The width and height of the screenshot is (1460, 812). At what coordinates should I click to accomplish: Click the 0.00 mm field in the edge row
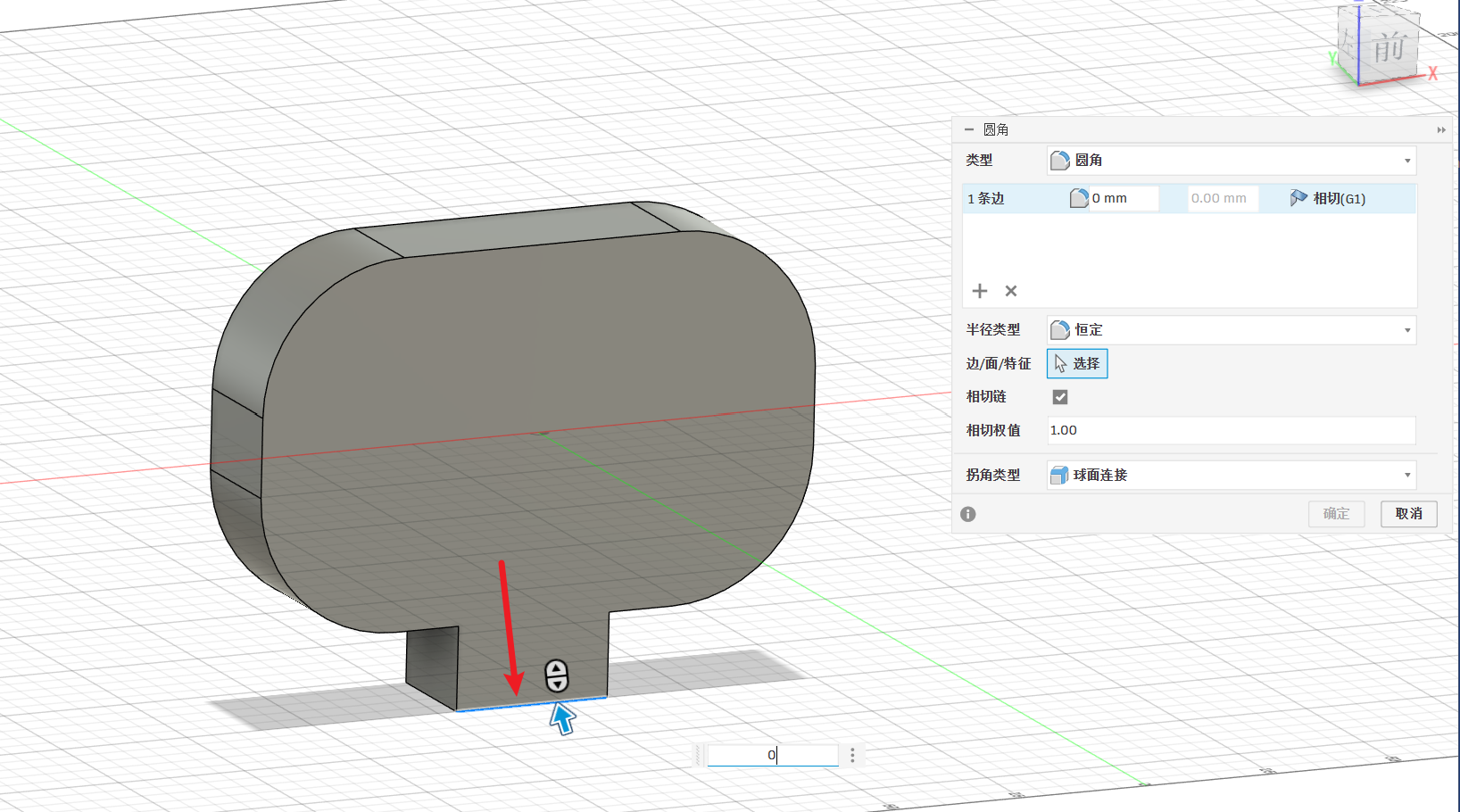click(1223, 198)
